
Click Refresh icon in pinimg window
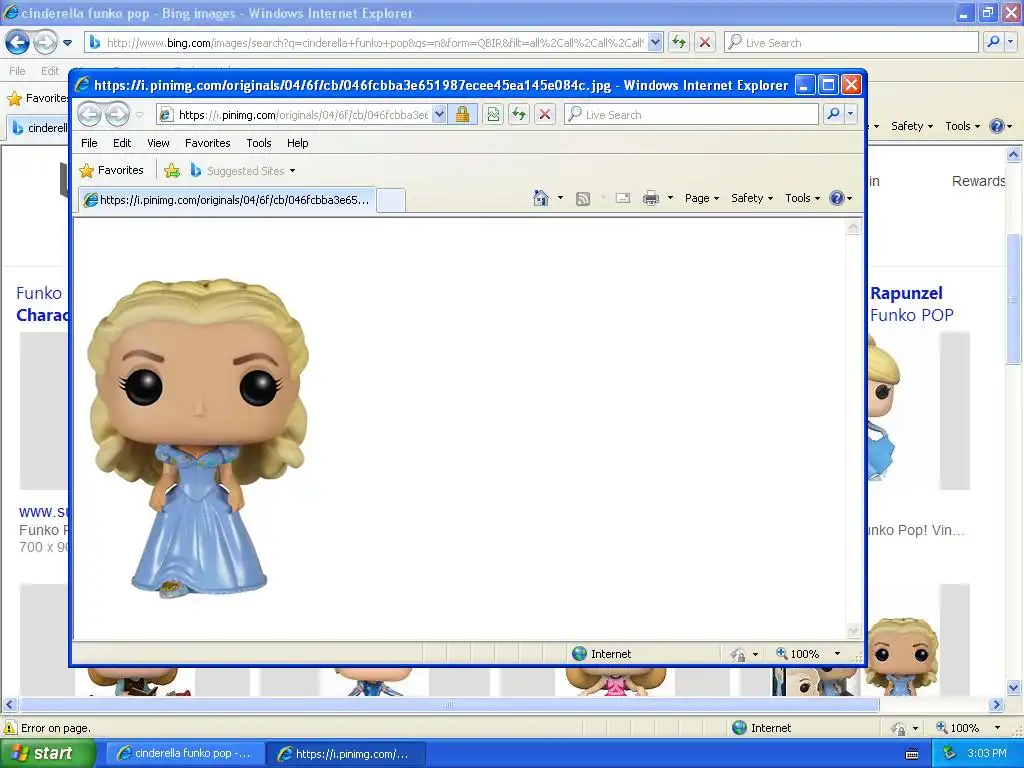[519, 115]
